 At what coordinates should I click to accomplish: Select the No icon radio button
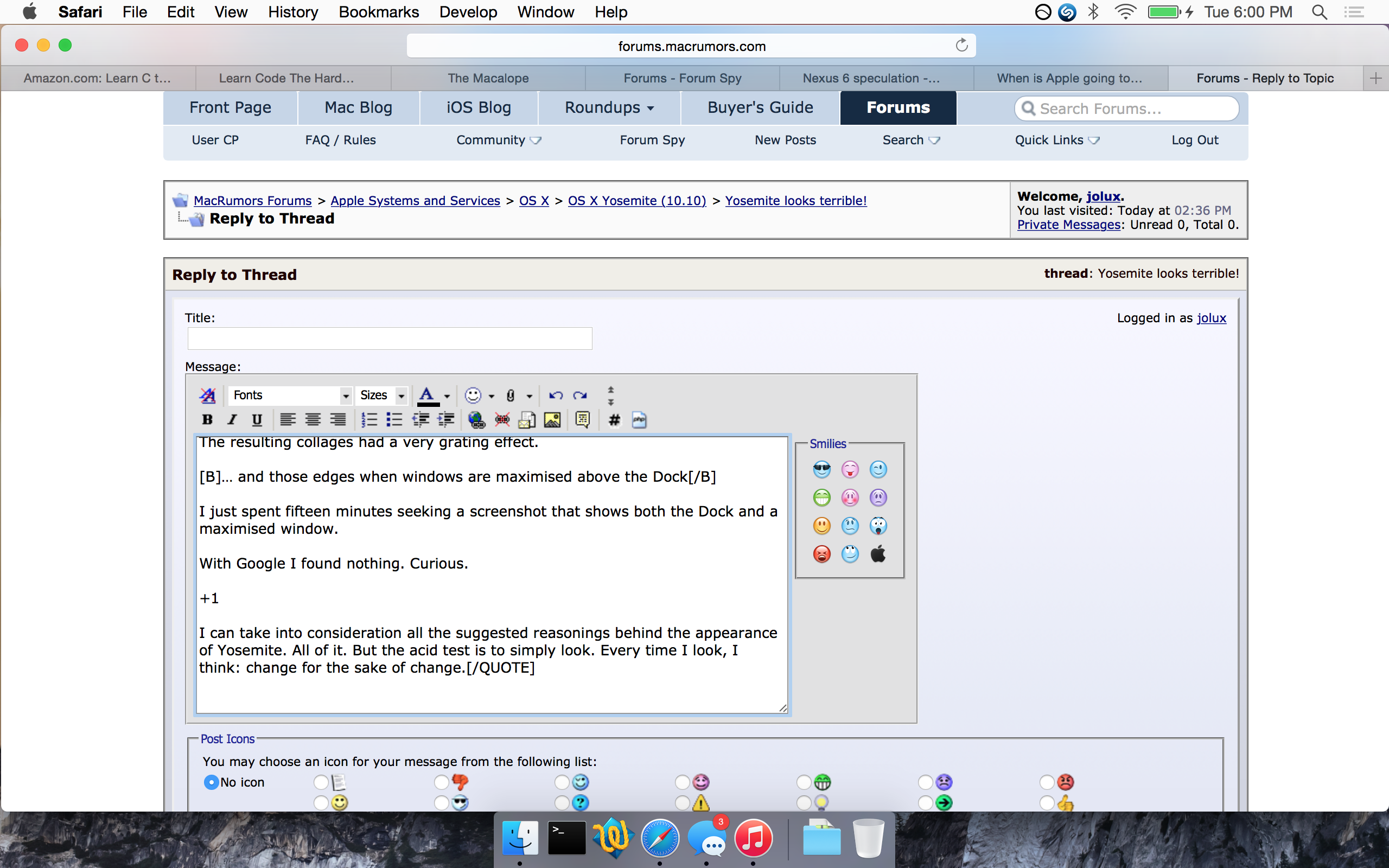coord(211,782)
